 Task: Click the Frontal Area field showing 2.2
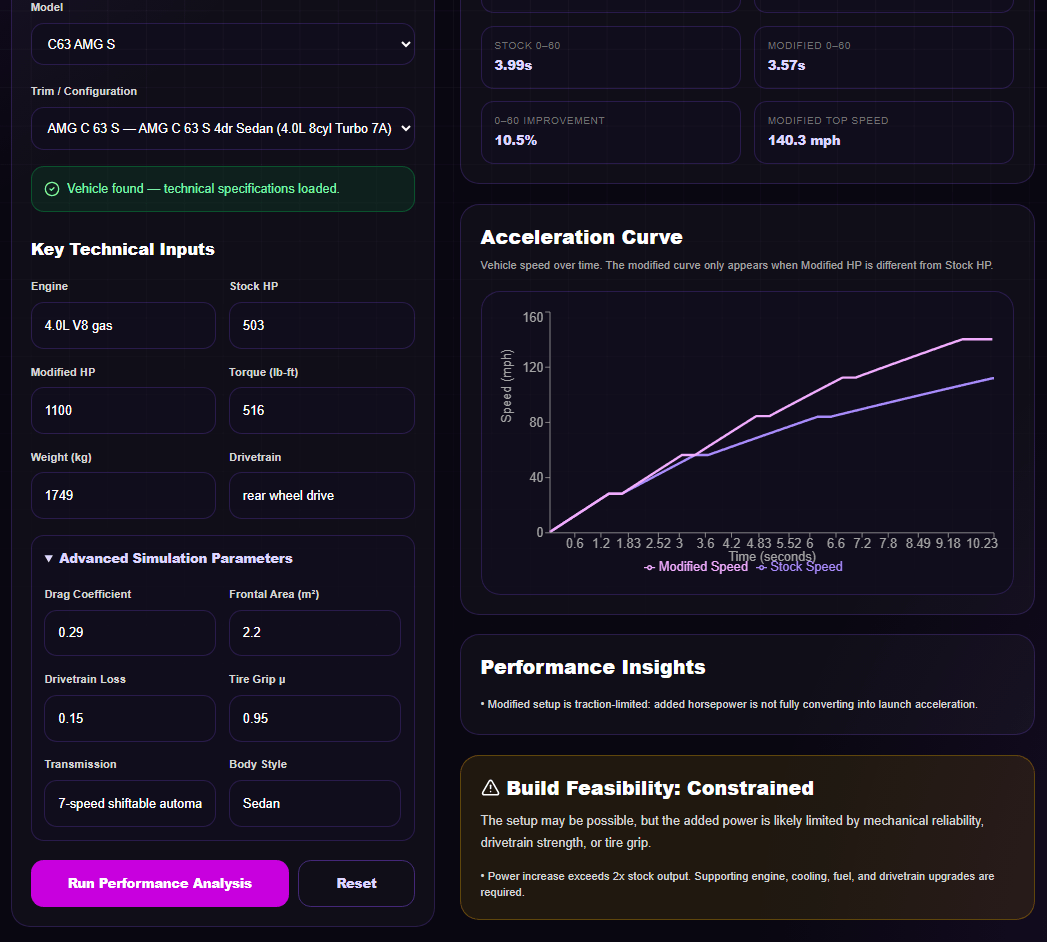315,632
